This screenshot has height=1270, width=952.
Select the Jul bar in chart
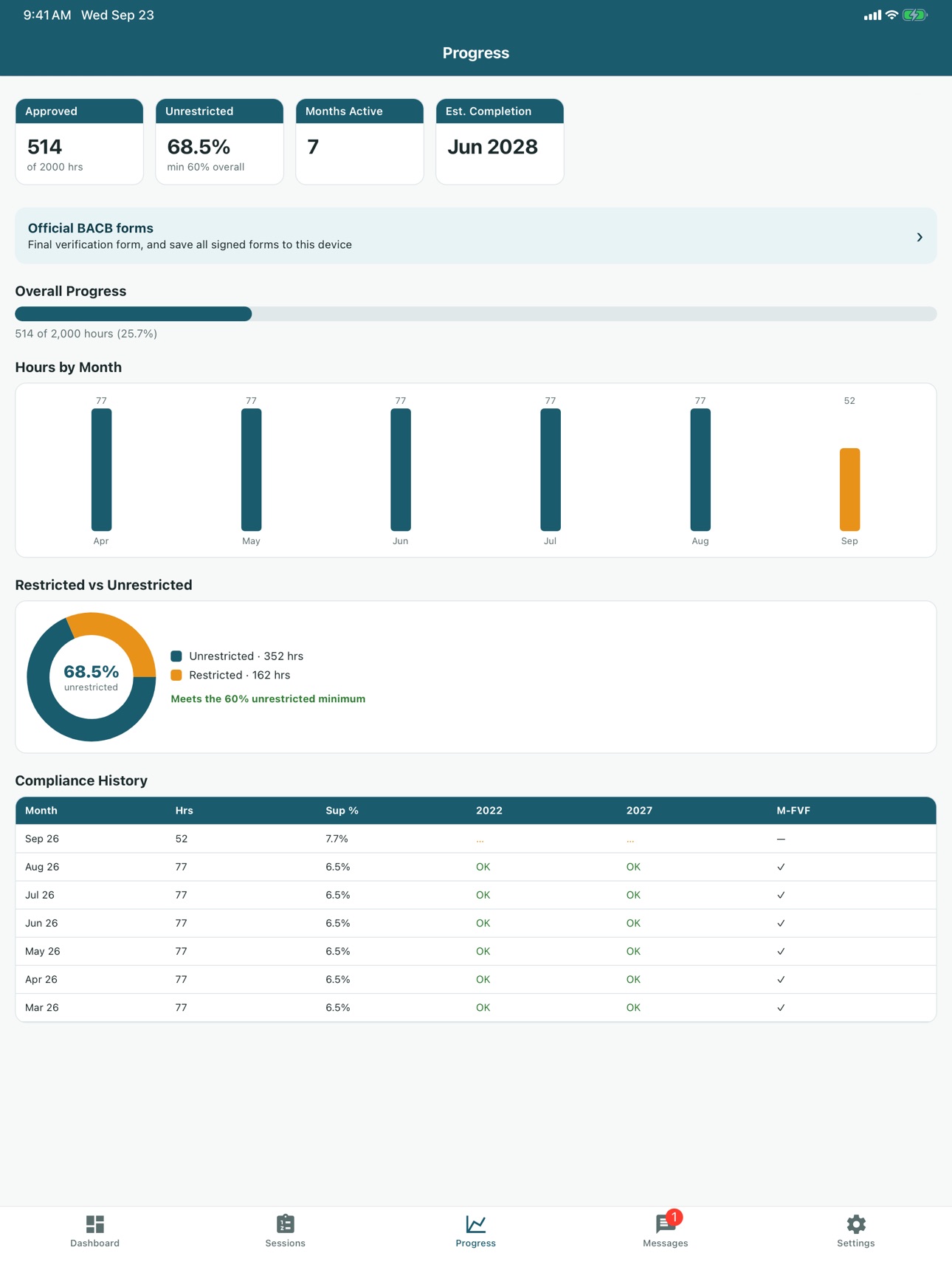(x=551, y=470)
